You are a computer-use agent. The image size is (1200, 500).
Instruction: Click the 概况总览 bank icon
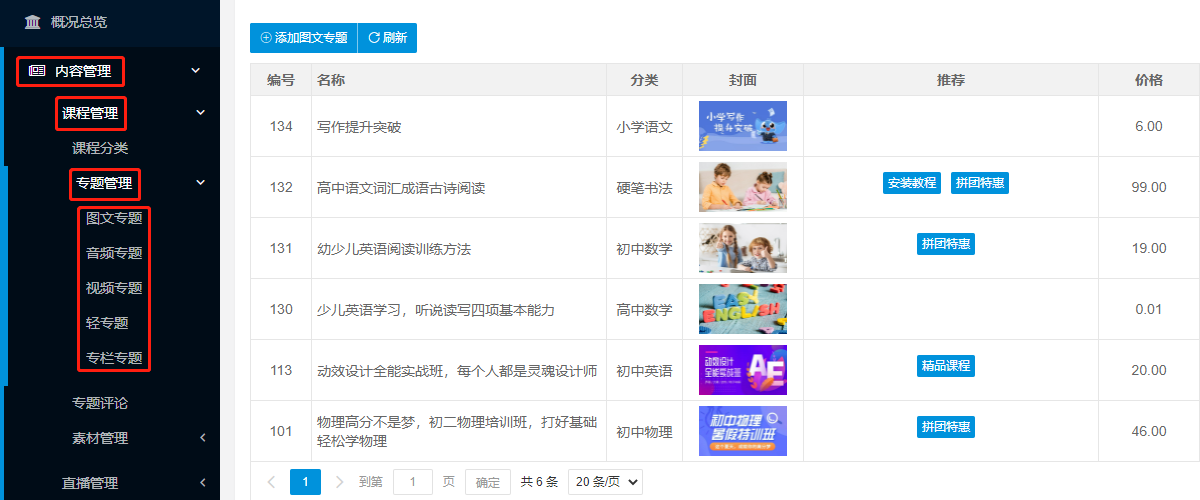point(33,22)
